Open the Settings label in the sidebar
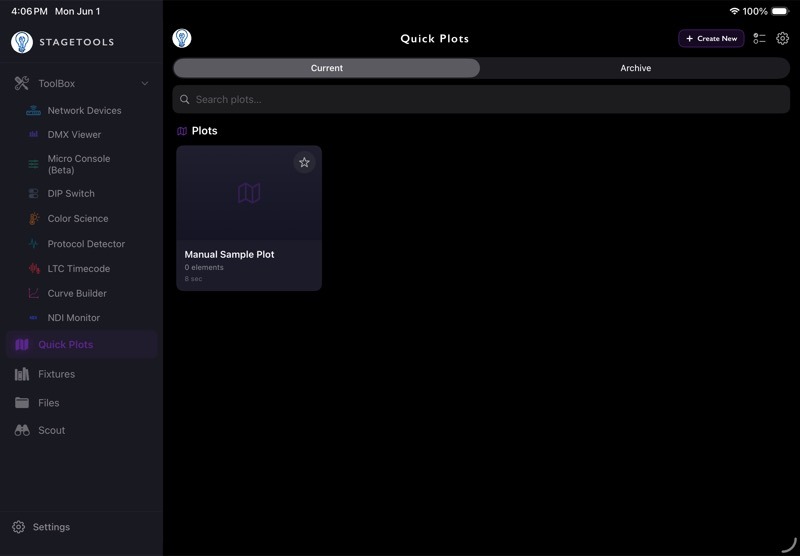This screenshot has height=556, width=800. point(51,527)
